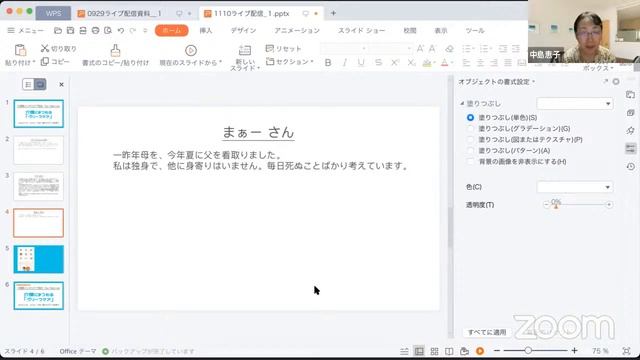Click the fit-to-window icon in status bar
Screen dimensions: 640x360
coord(627,351)
